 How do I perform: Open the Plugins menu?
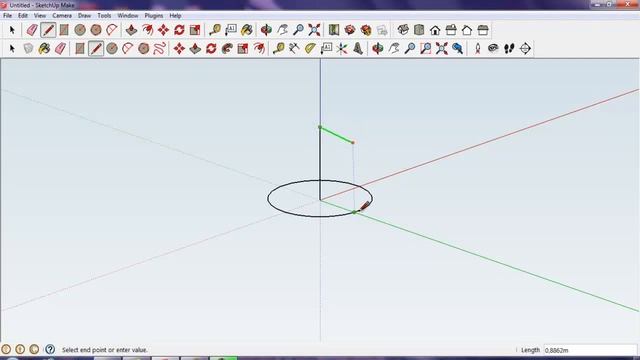pos(154,16)
